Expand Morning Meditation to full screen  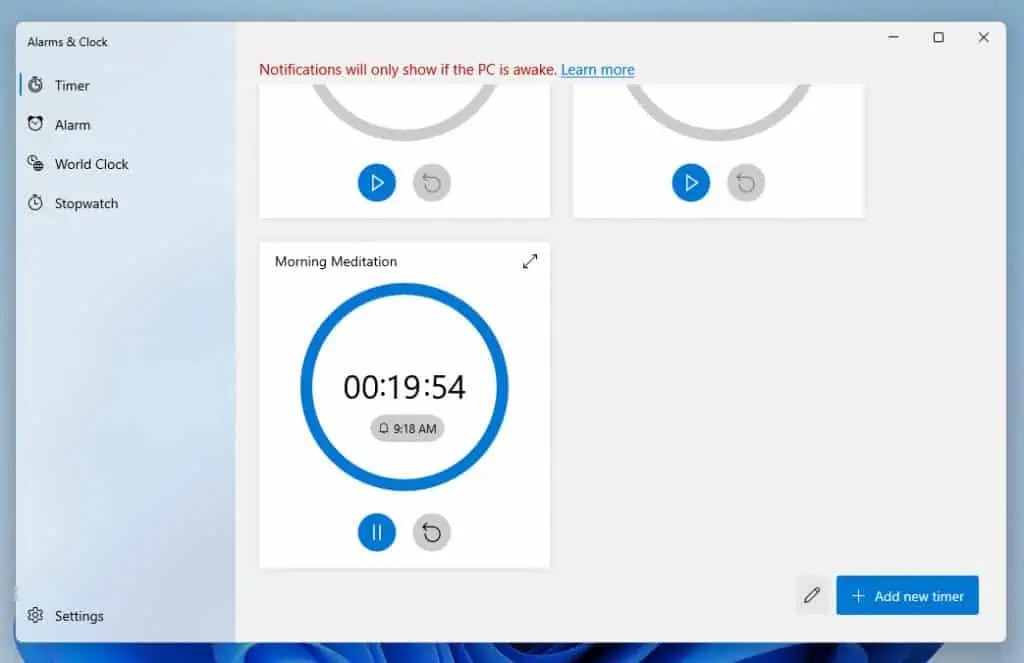tap(529, 261)
